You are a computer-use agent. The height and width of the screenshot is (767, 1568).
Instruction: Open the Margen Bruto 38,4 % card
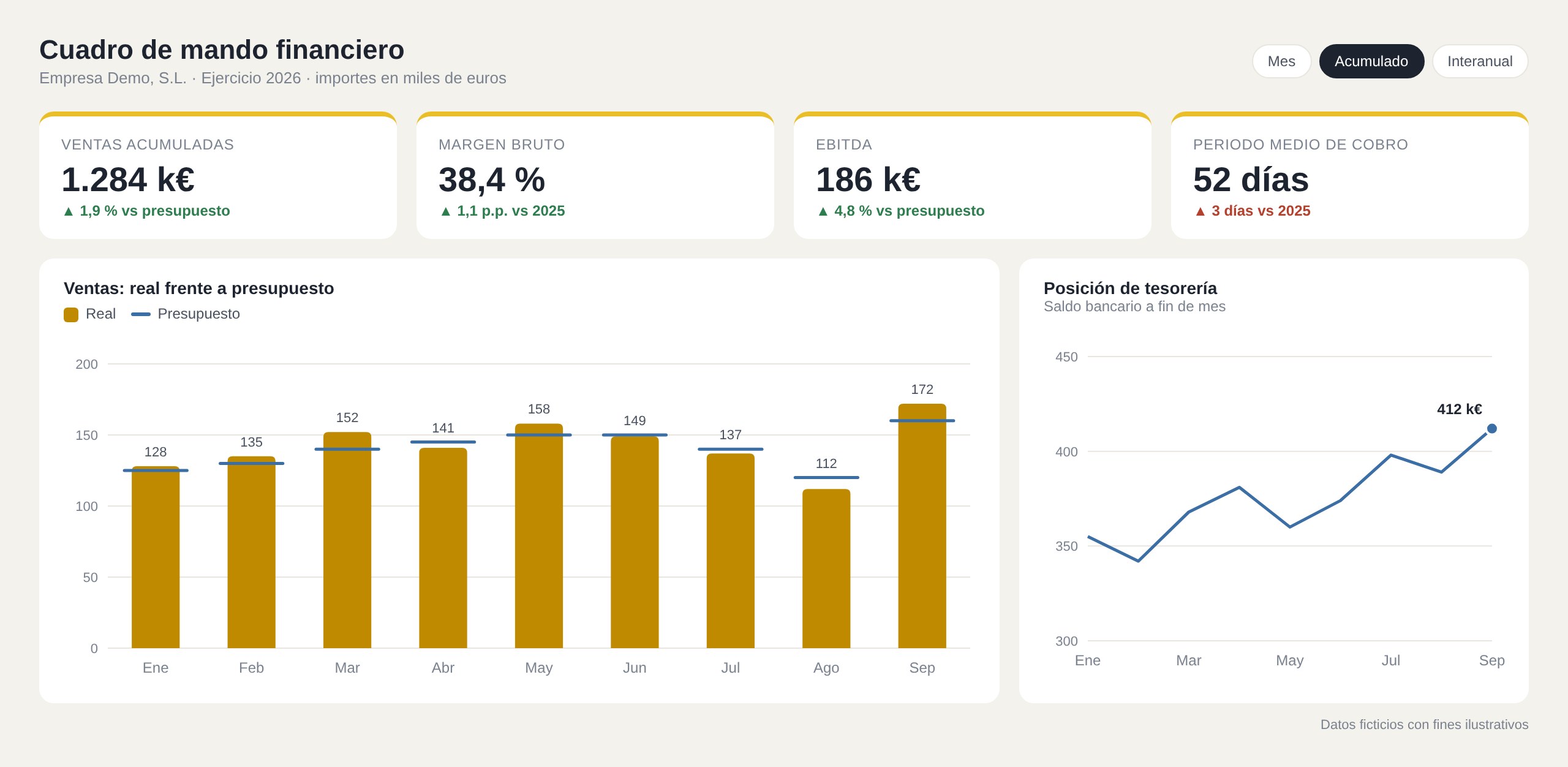[595, 175]
